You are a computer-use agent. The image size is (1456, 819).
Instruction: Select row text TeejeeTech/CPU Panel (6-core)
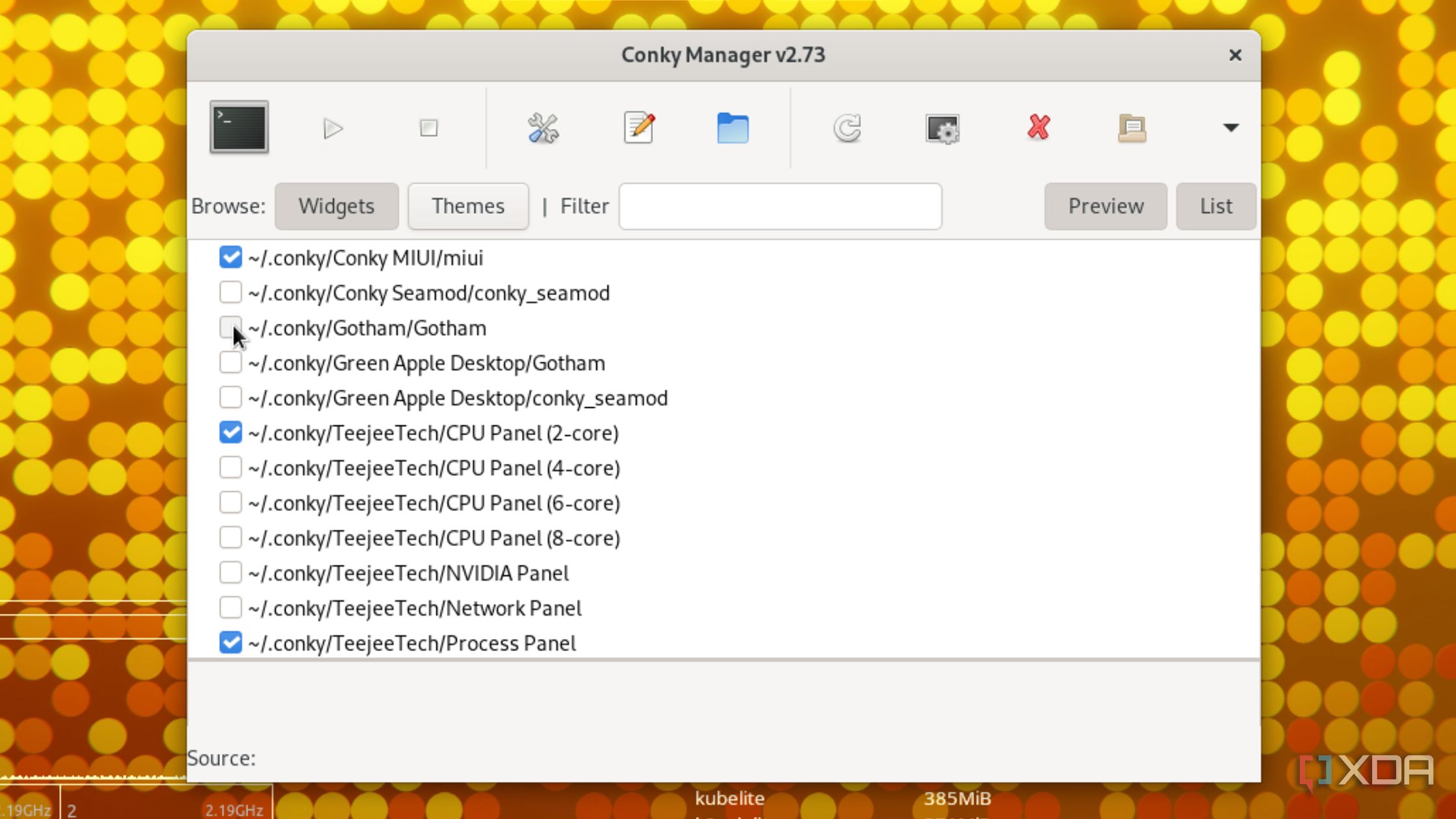pyautogui.click(x=476, y=504)
